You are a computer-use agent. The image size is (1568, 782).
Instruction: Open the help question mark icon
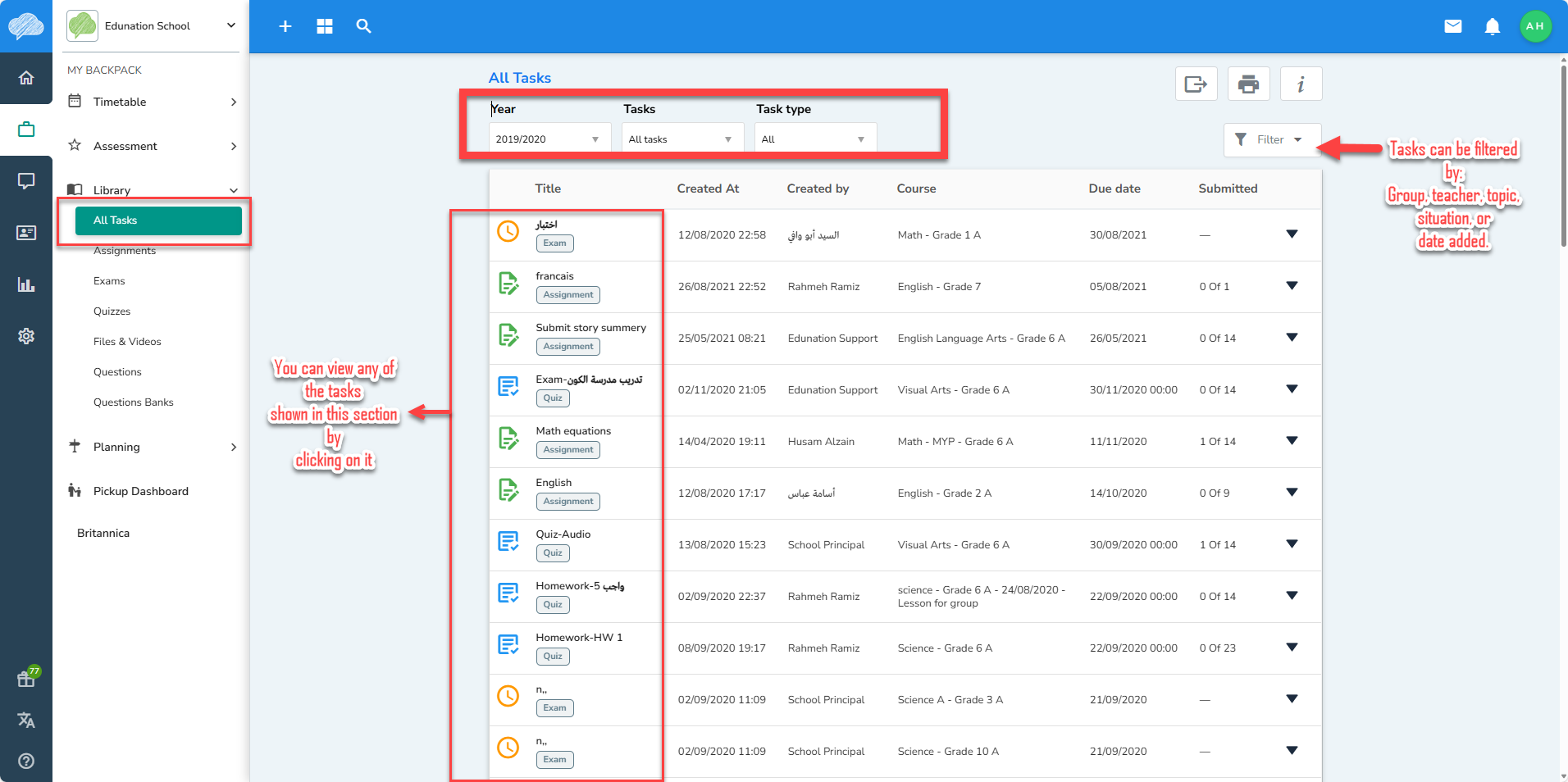26,761
